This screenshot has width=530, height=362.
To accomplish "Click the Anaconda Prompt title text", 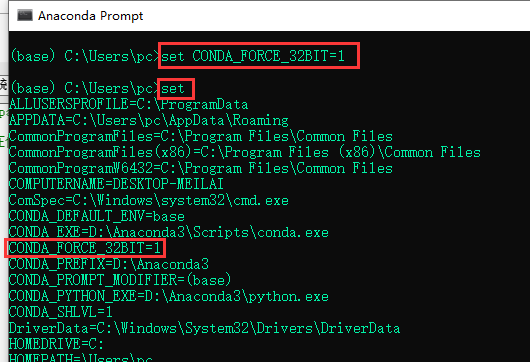I will tap(90, 16).
